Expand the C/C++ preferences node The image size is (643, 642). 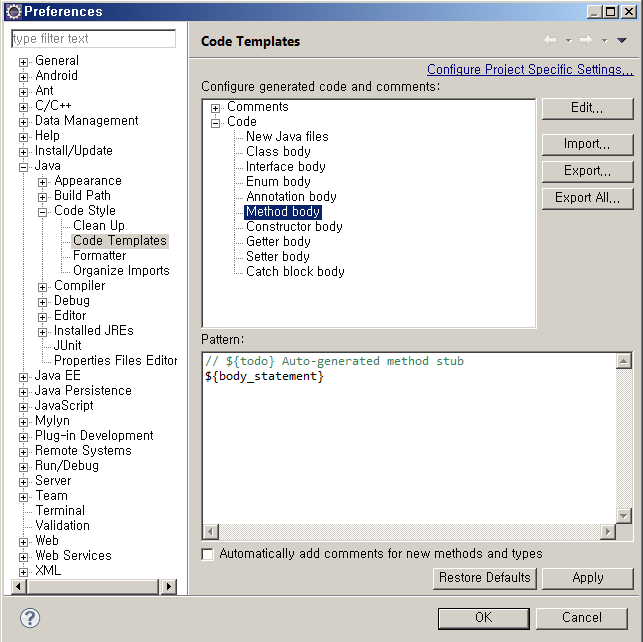pyautogui.click(x=23, y=107)
